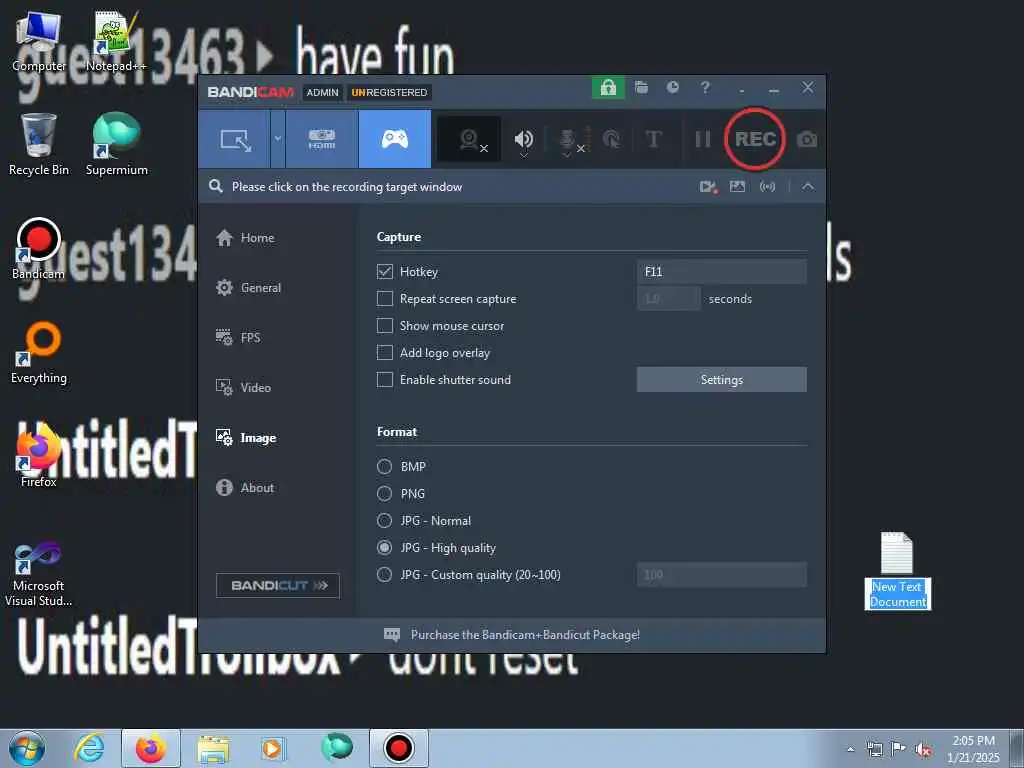Select JPG - Normal format
Screen dimensions: 1024x768
click(x=385, y=520)
